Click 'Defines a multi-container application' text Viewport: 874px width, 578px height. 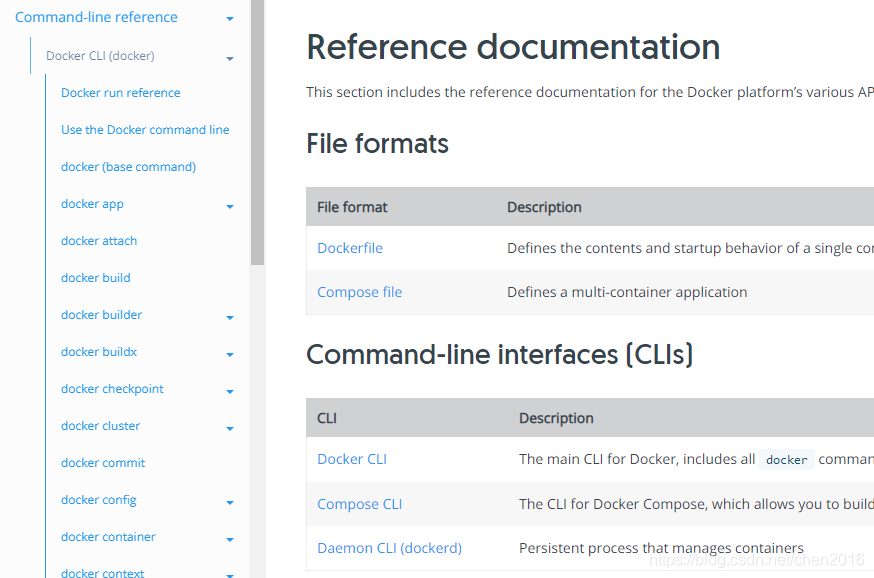[x=627, y=292]
